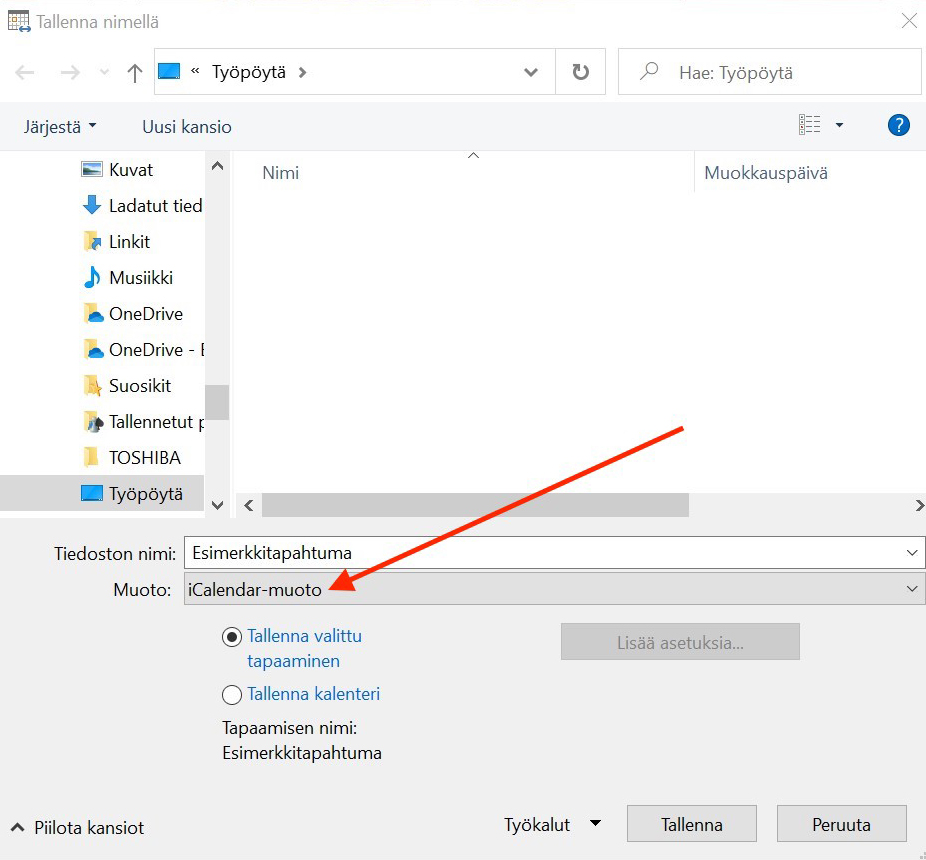
Task: Refresh the Työpöytä folder view
Action: click(581, 72)
